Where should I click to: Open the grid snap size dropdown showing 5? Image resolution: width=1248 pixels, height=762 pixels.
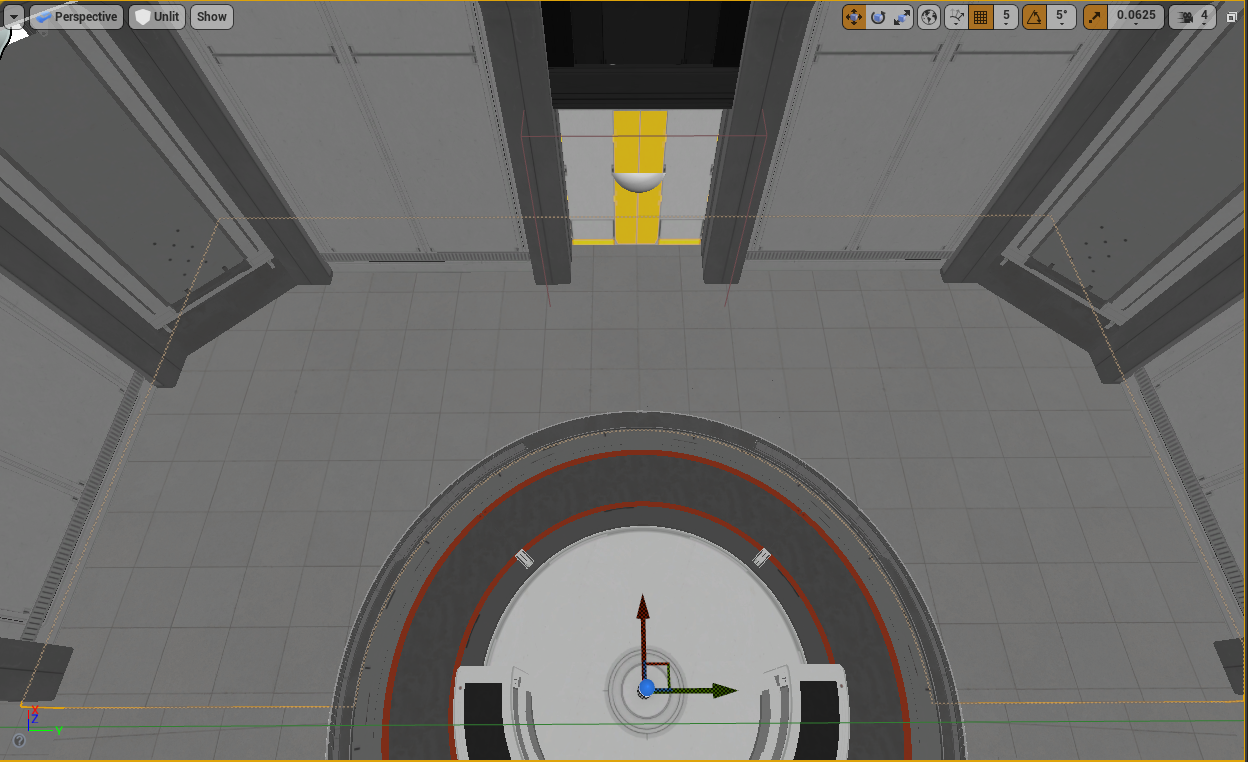pyautogui.click(x=1006, y=17)
